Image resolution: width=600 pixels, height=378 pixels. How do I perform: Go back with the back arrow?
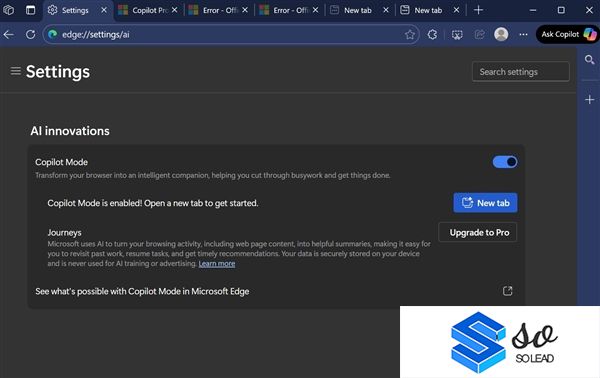click(8, 34)
